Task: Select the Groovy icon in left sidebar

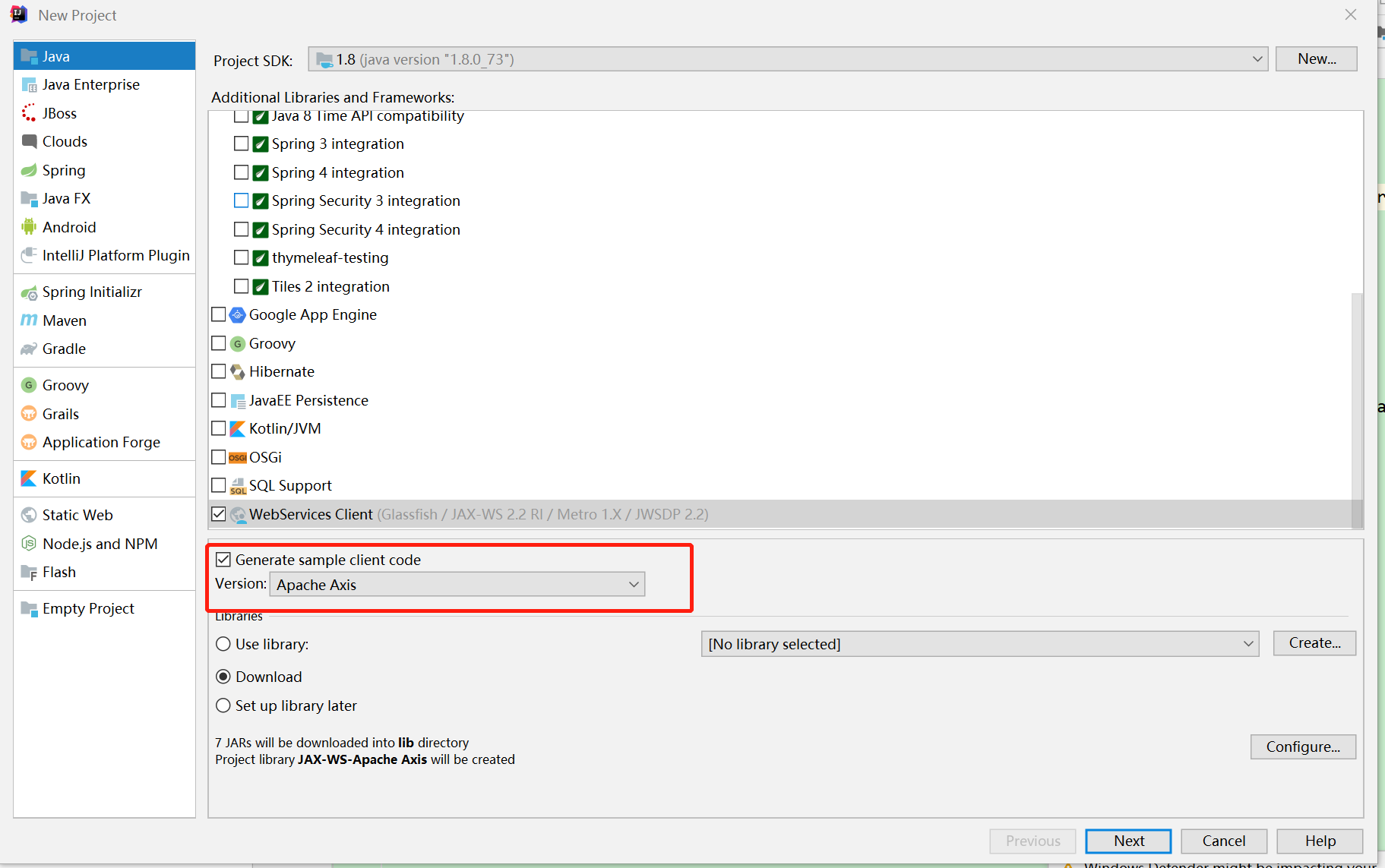Action: click(29, 385)
